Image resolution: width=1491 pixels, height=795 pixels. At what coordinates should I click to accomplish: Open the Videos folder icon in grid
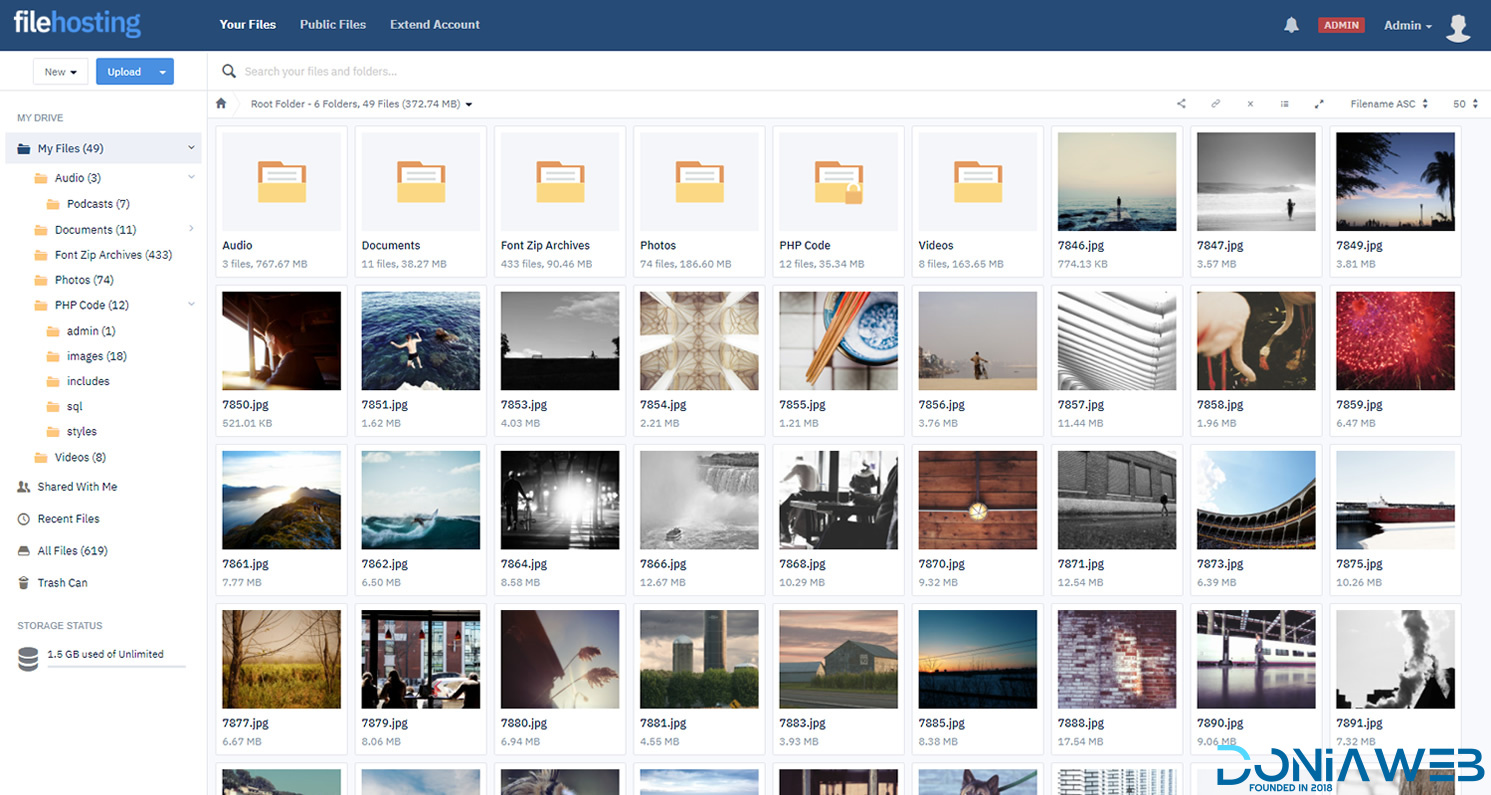pyautogui.click(x=978, y=182)
